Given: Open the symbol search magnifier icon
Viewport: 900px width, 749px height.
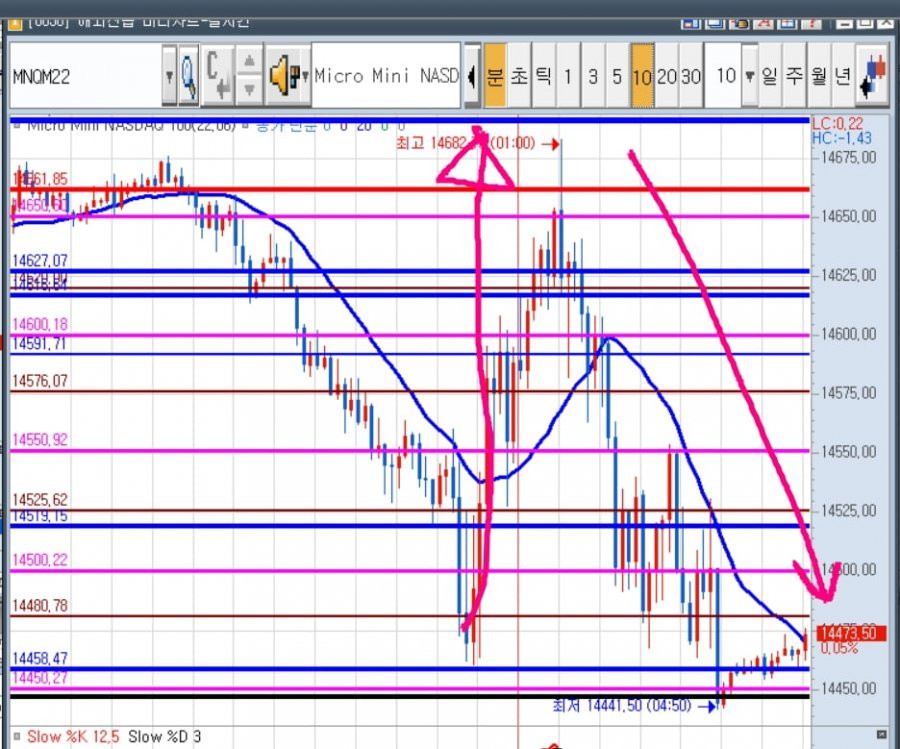Looking at the screenshot, I should (x=189, y=76).
